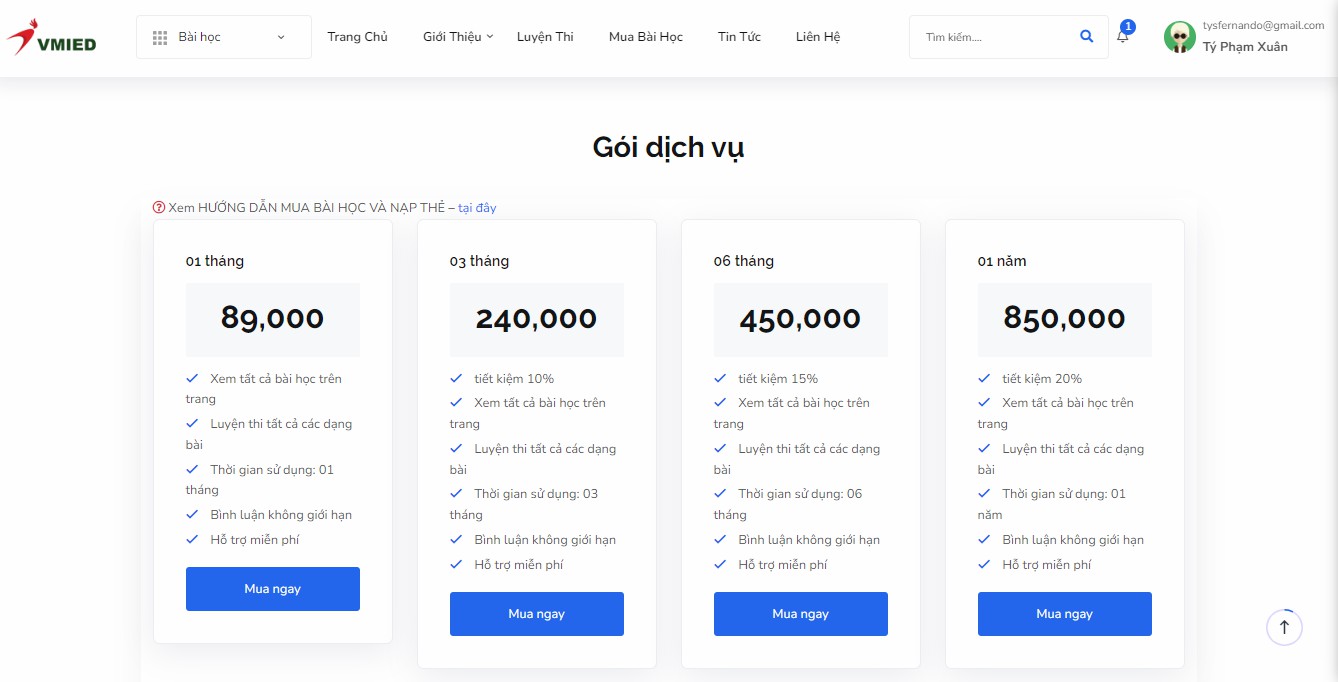The height and width of the screenshot is (682, 1338).
Task: Click the search magnifier icon
Action: (1087, 37)
